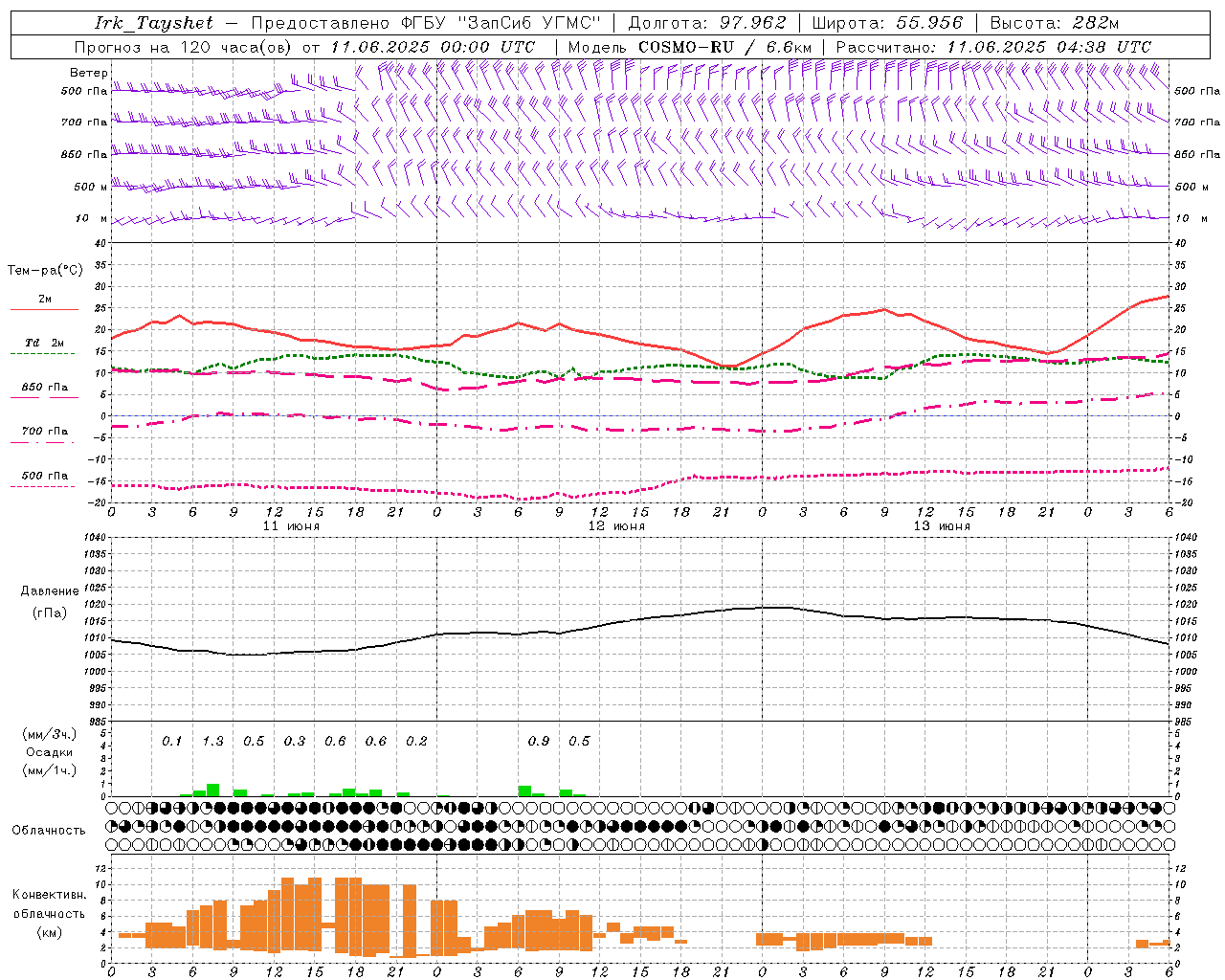Click the "Рассчитано" label
Screen dimensions: 1225x980
click(886, 47)
